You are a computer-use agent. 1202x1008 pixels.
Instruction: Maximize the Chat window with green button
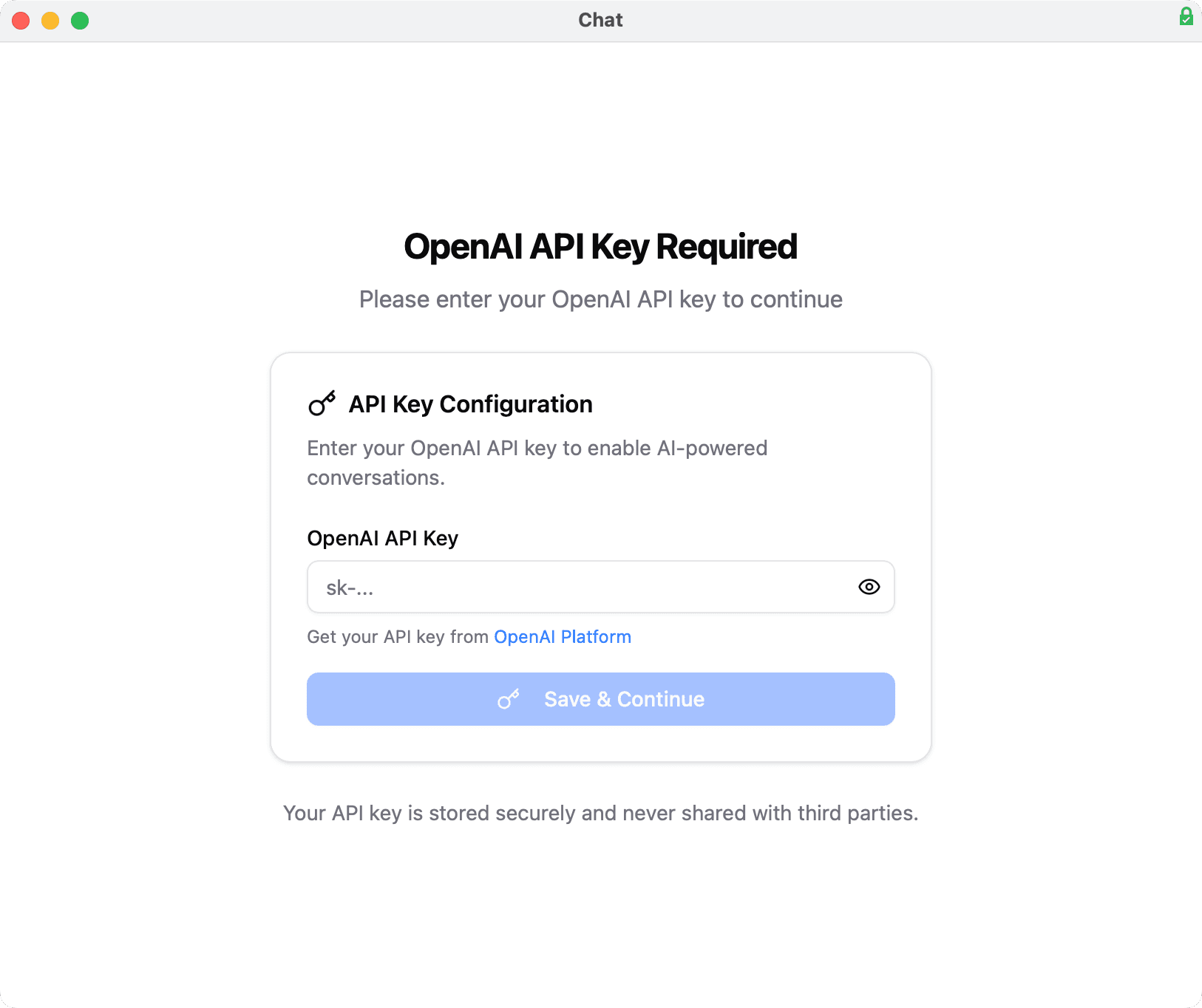click(x=80, y=20)
